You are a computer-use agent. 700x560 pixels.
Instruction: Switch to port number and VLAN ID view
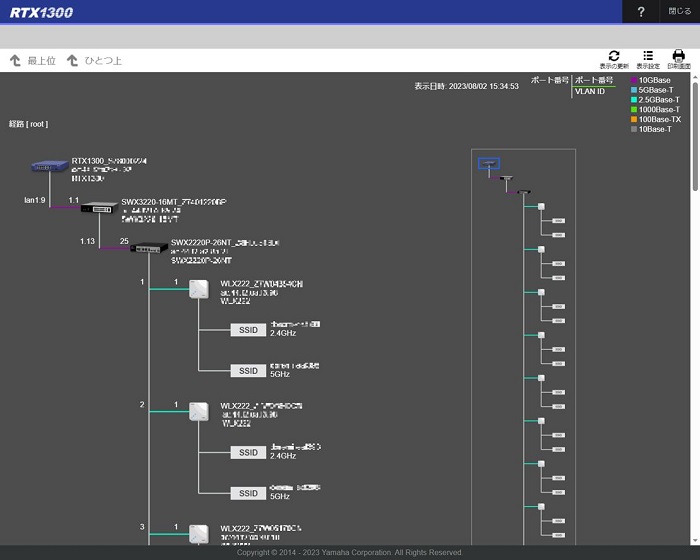pyautogui.click(x=594, y=86)
